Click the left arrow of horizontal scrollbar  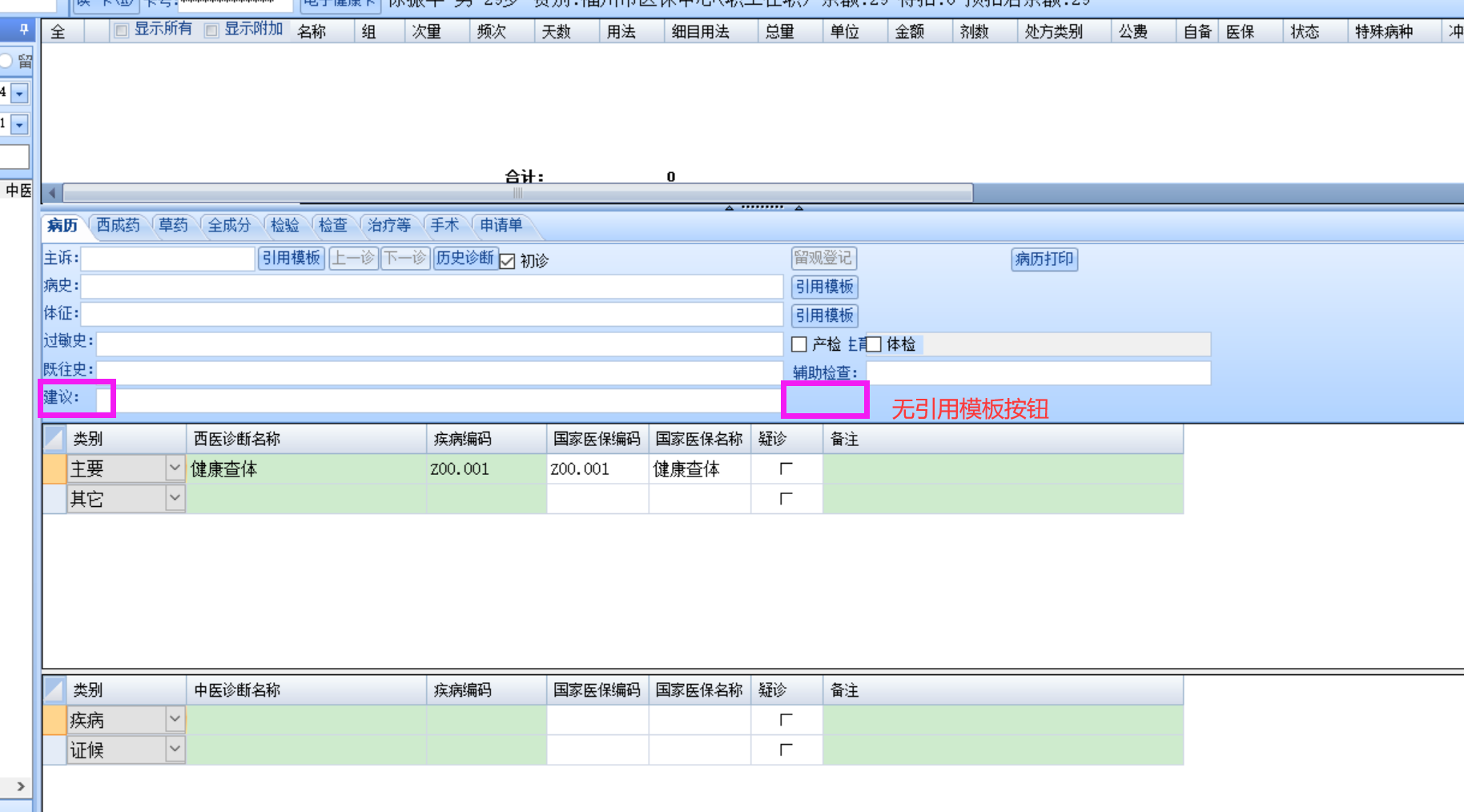pyautogui.click(x=52, y=193)
